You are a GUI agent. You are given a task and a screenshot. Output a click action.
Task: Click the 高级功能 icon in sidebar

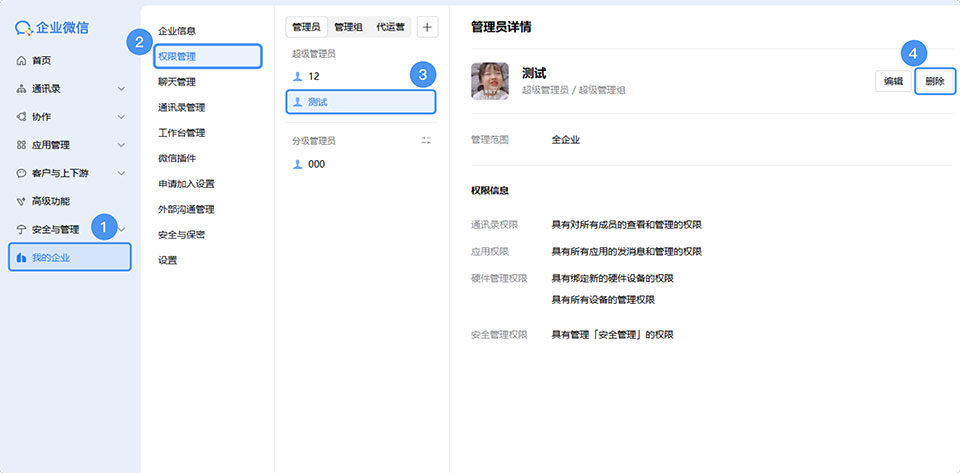[22, 201]
